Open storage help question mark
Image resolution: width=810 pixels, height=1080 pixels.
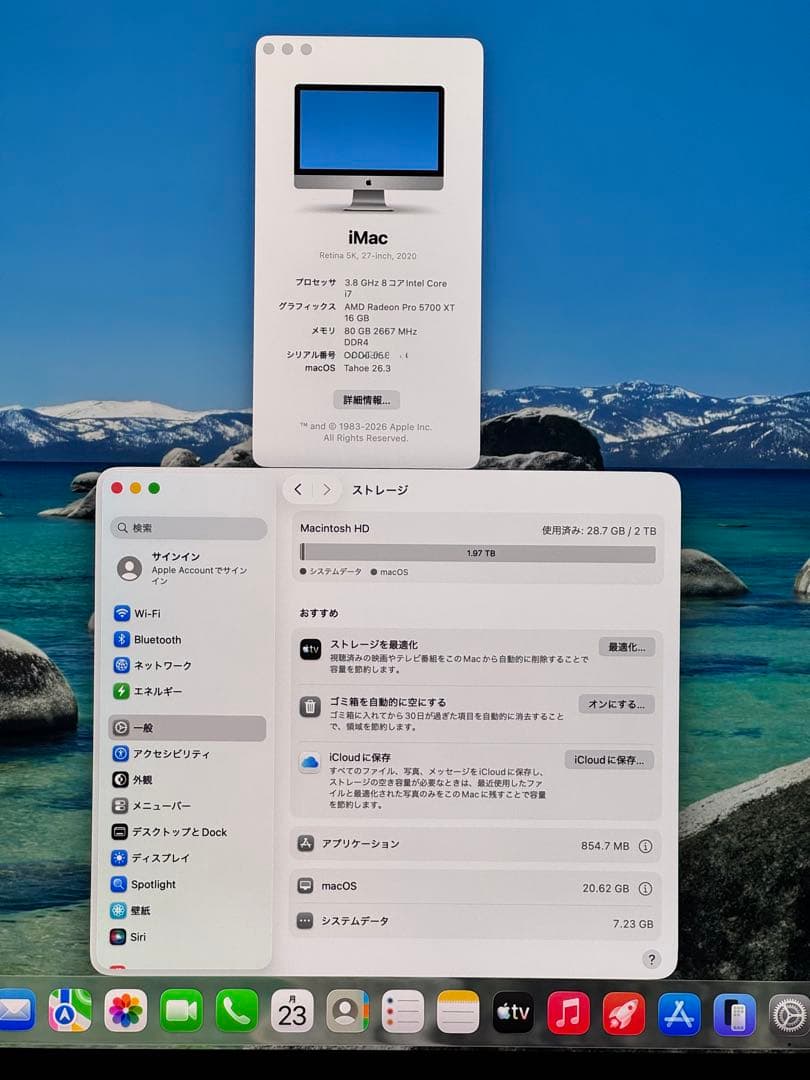[652, 959]
